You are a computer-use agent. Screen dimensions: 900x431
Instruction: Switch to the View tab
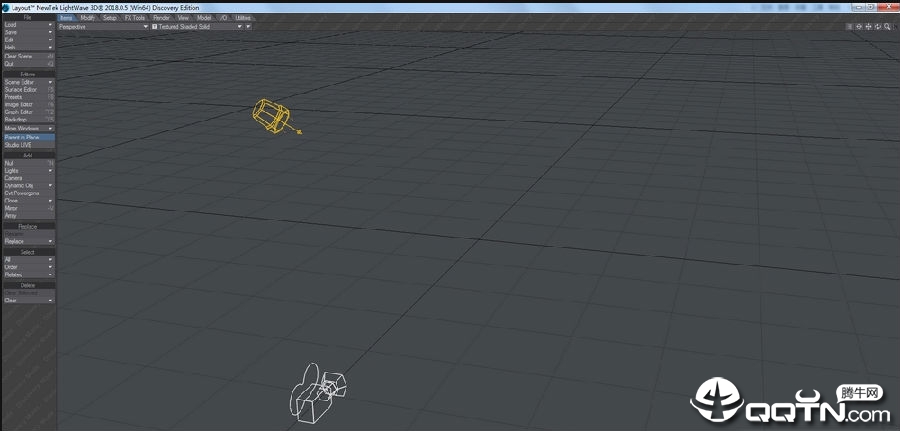click(183, 18)
